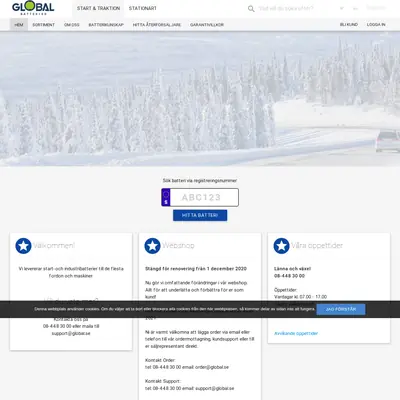Open Garantivillkor page
This screenshot has width=400, height=400.
207,25
